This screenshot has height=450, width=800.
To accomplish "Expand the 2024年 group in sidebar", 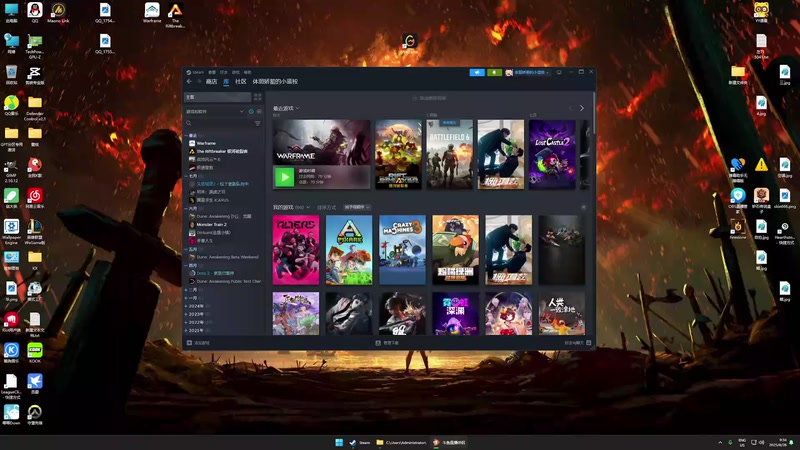I will (x=196, y=306).
